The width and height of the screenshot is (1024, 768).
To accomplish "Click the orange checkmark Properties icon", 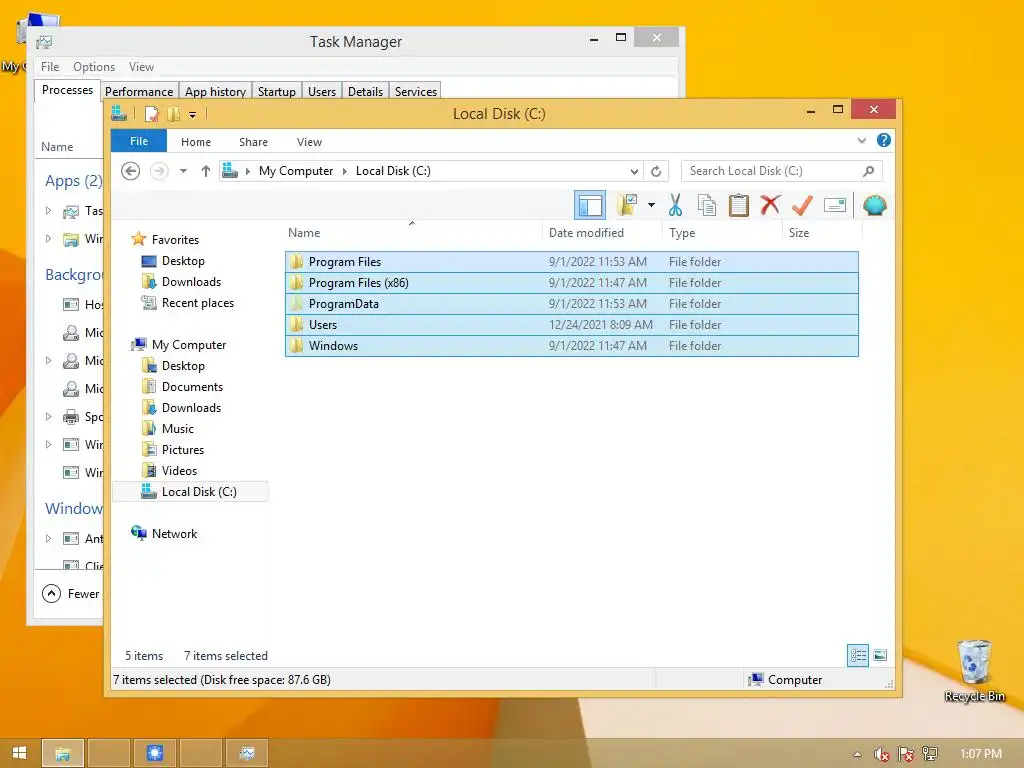I will [803, 205].
